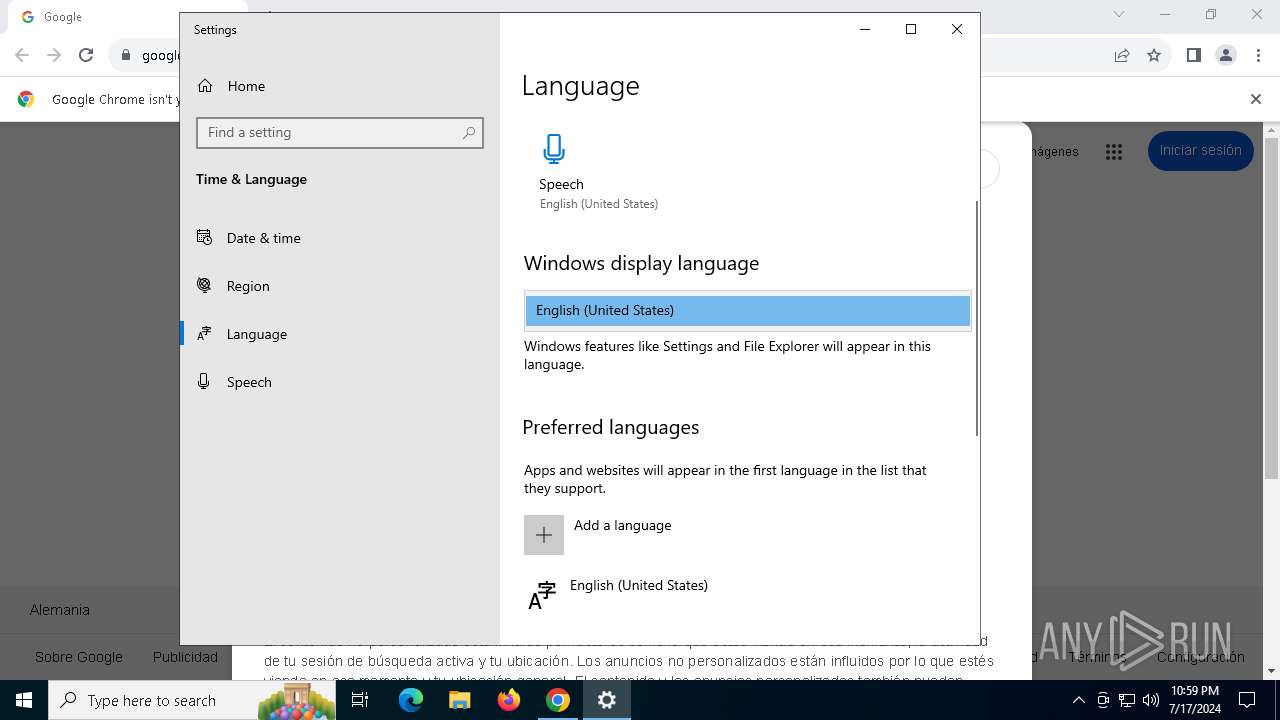
Task: Bookmark this tab with star icon
Action: (x=1154, y=56)
